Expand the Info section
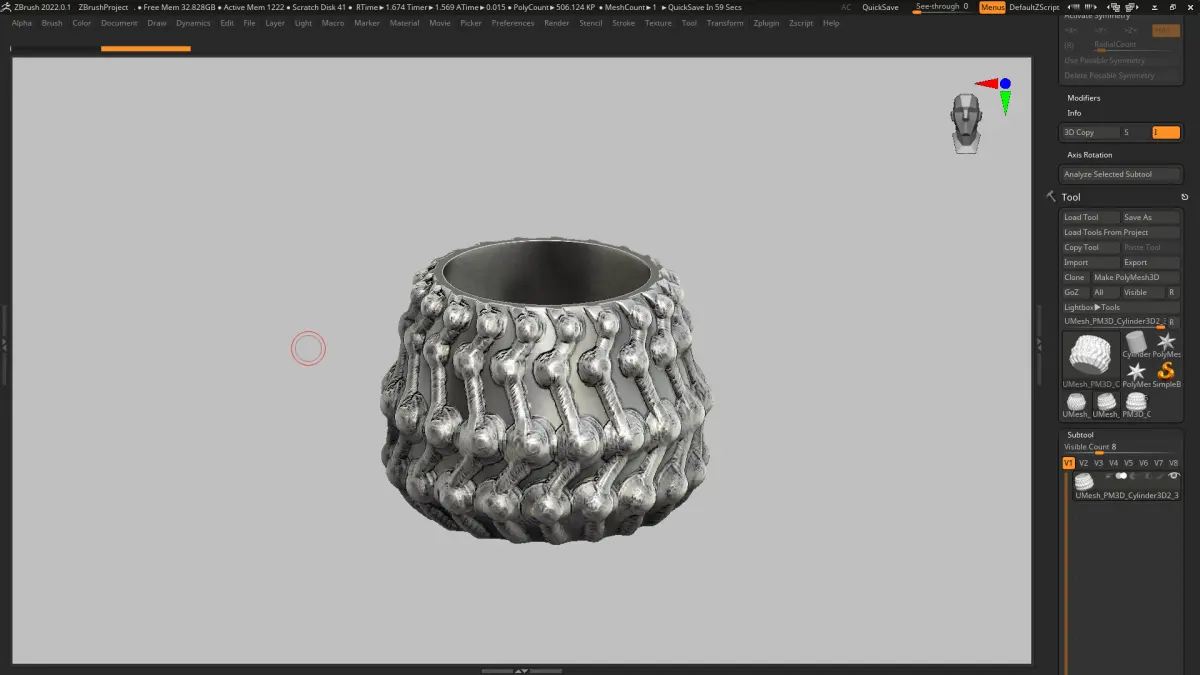1200x675 pixels. tap(1074, 113)
